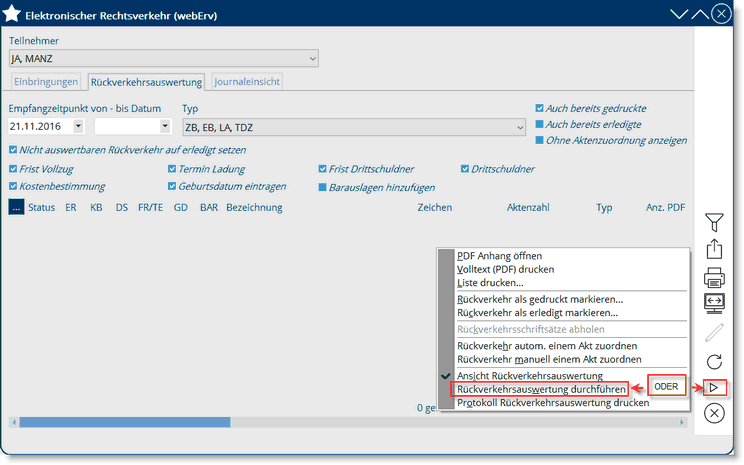Image resolution: width=744 pixels, height=465 pixels.
Task: Select 'Liste drucken...' menu entry
Action: click(490, 283)
